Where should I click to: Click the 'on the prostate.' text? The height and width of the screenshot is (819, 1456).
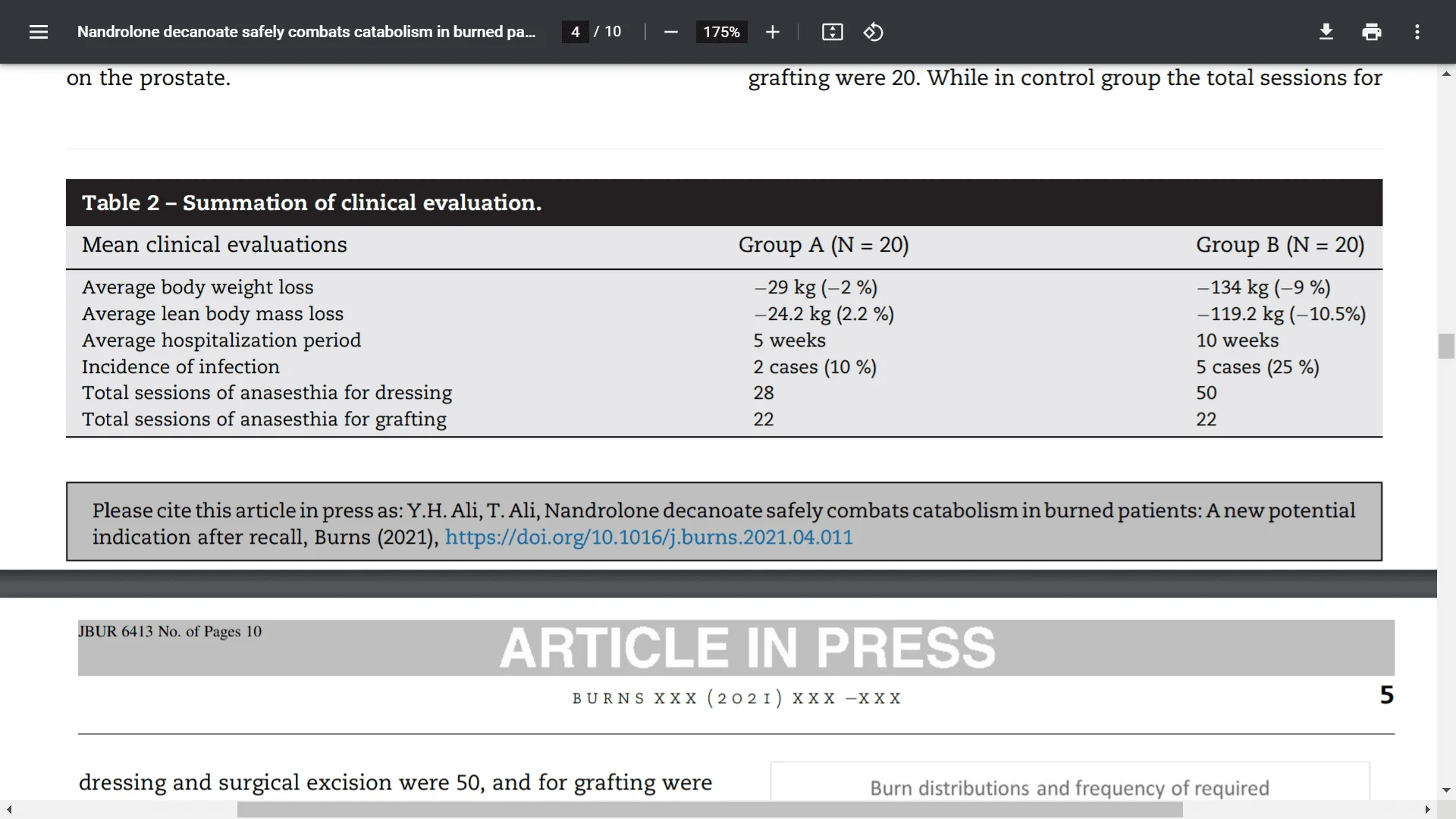pos(149,78)
